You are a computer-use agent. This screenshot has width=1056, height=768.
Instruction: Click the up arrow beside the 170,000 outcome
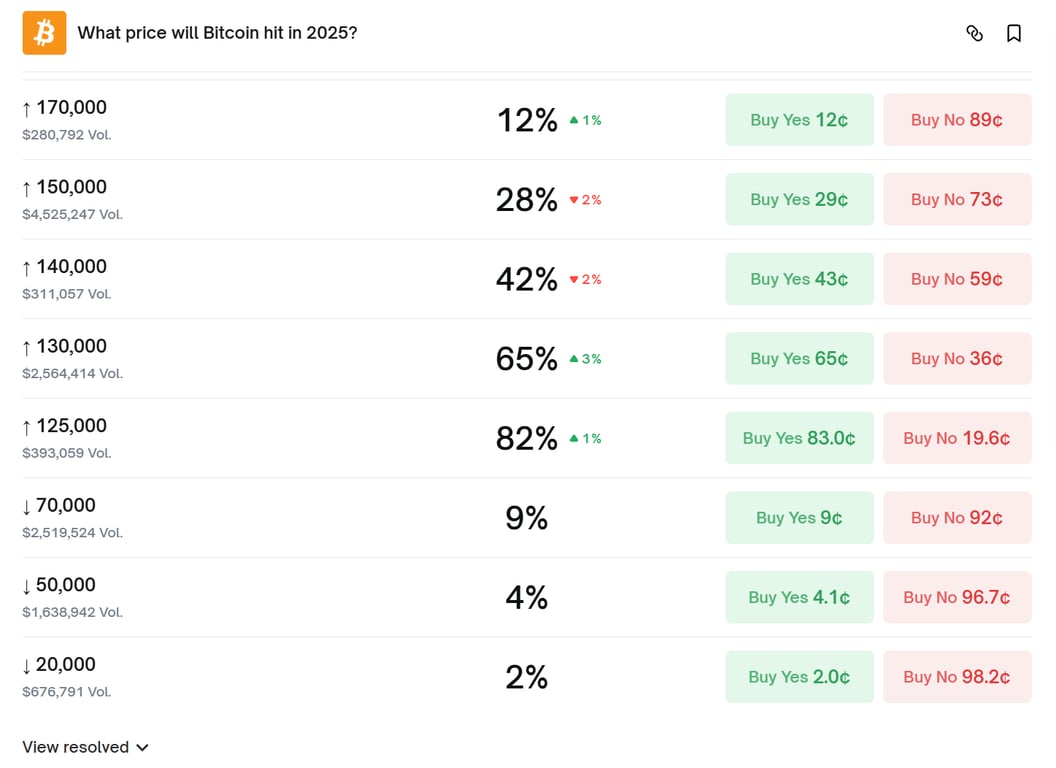coord(22,107)
